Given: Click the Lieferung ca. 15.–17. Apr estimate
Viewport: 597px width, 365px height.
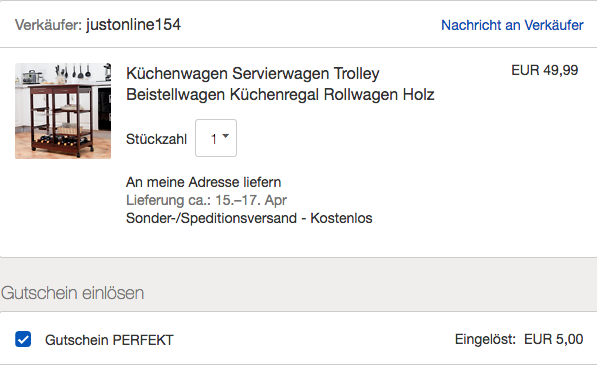Looking at the screenshot, I should tap(206, 200).
